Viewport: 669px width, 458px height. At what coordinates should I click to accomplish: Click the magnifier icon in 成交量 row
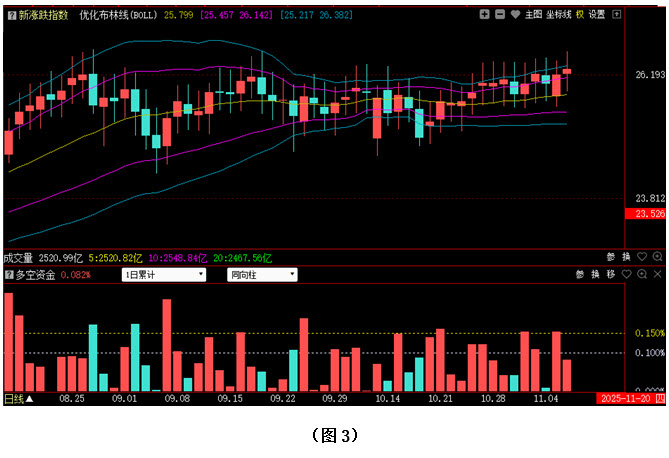tap(658, 257)
